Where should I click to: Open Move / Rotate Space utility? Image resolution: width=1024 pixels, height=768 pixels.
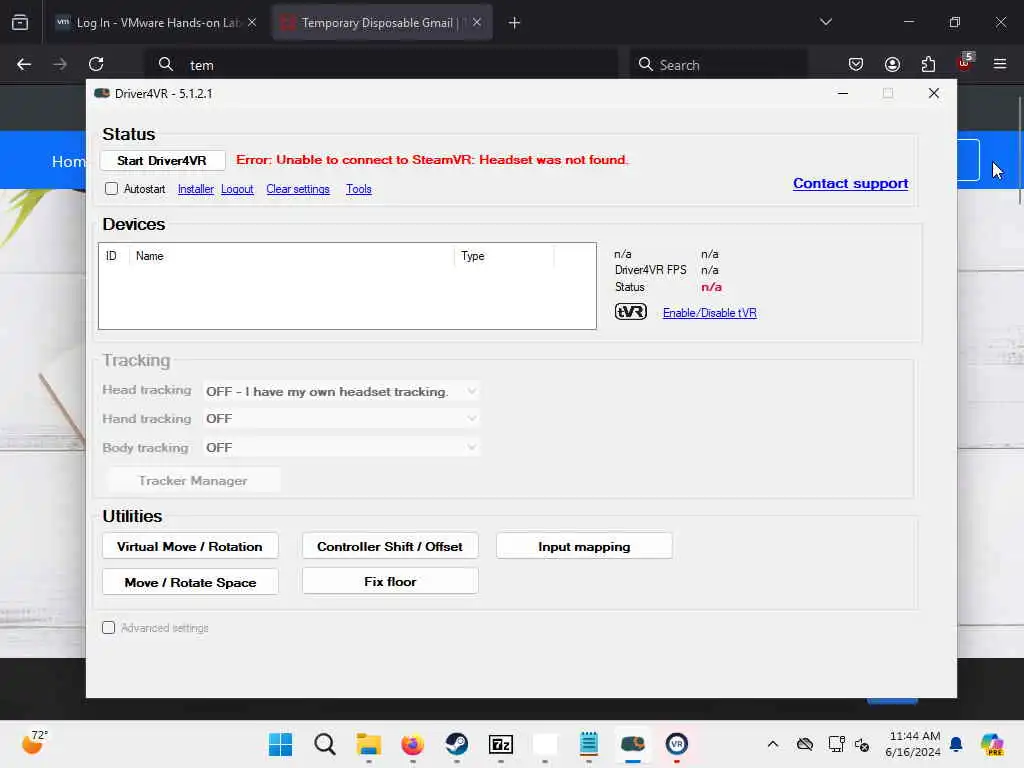click(x=190, y=582)
